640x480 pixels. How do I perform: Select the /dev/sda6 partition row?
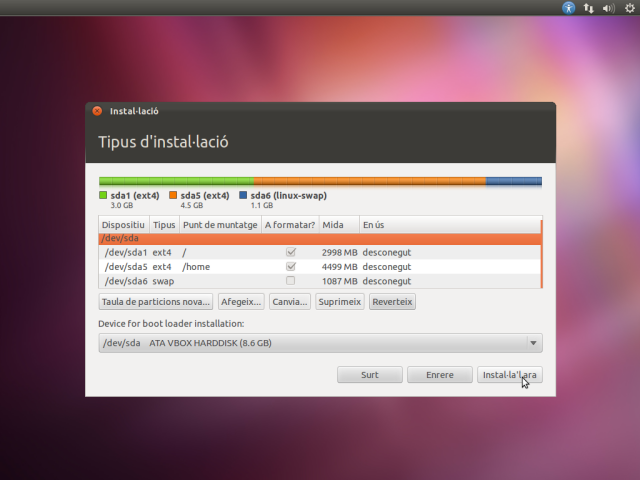coord(320,281)
